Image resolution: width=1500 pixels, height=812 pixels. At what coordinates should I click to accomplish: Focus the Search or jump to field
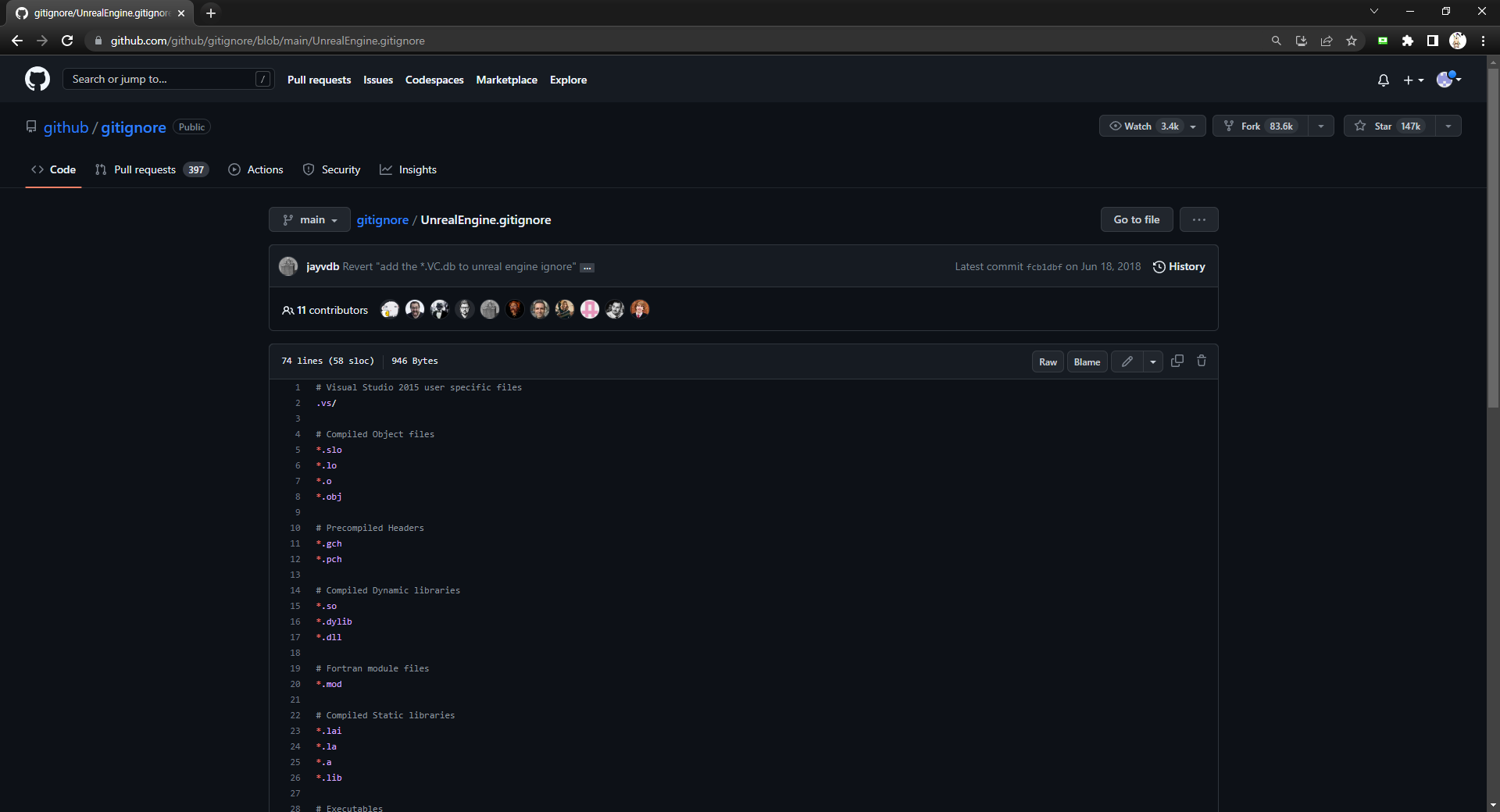(x=168, y=79)
